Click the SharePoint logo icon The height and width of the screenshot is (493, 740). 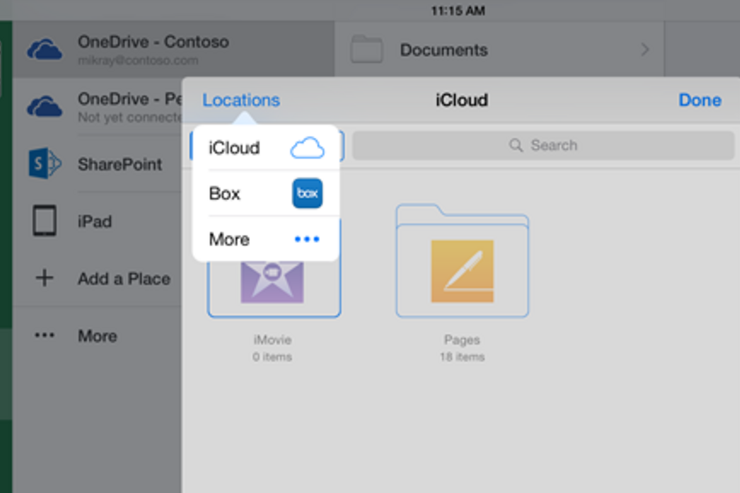coord(44,163)
